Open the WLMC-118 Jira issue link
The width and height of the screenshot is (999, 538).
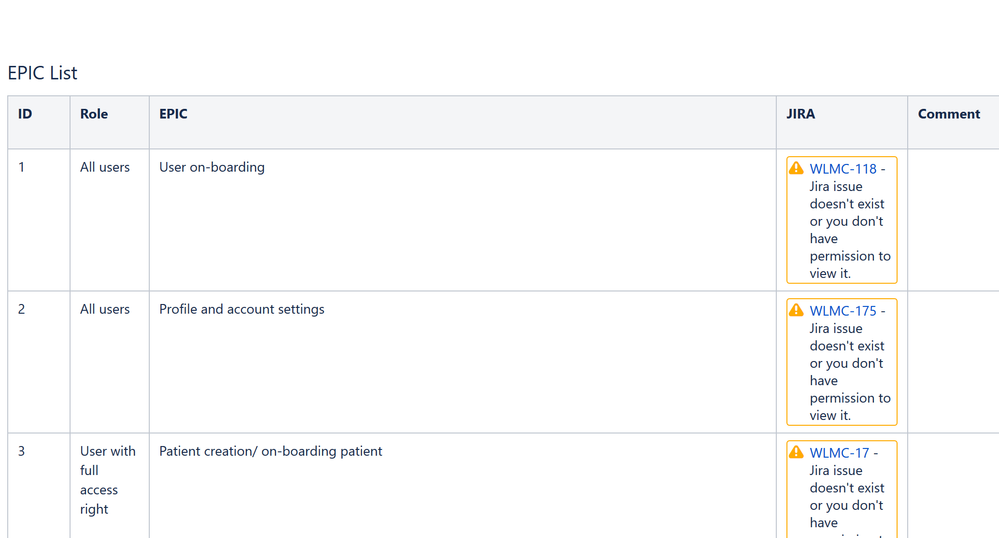tap(843, 169)
